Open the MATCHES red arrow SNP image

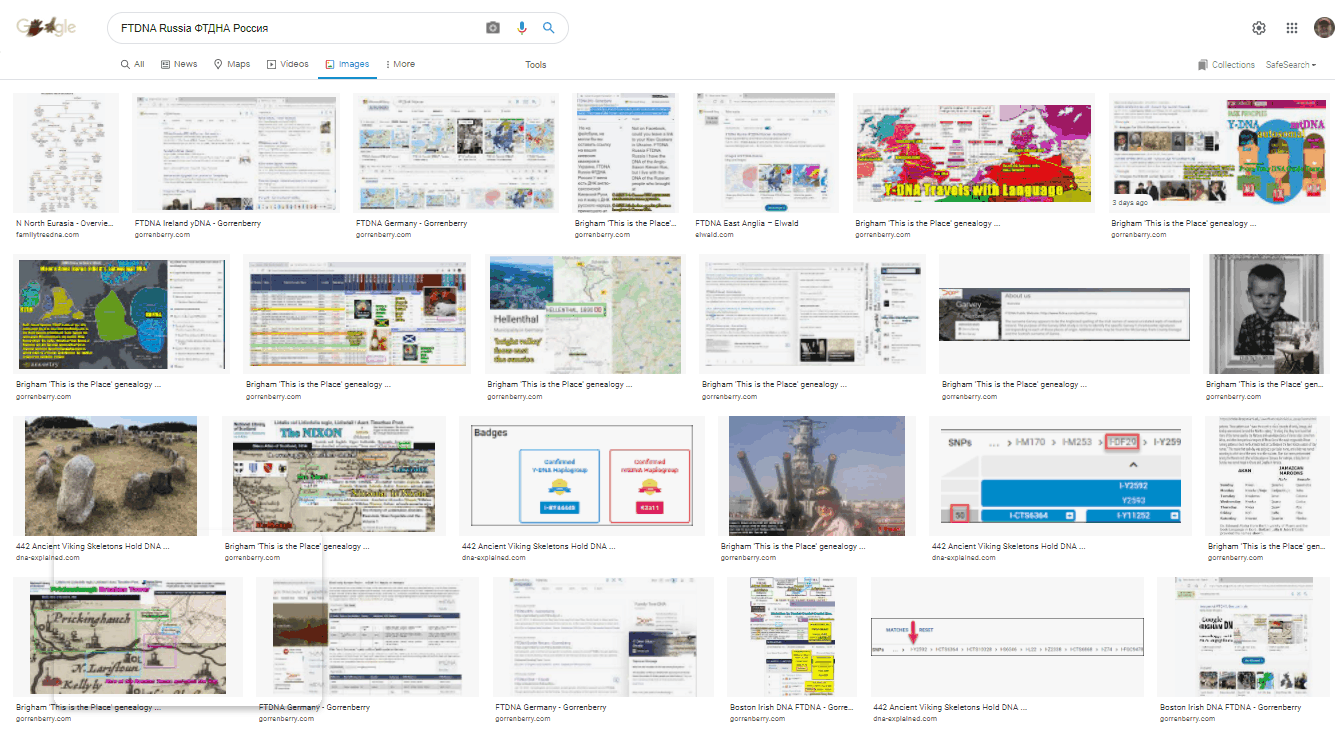pos(1007,636)
